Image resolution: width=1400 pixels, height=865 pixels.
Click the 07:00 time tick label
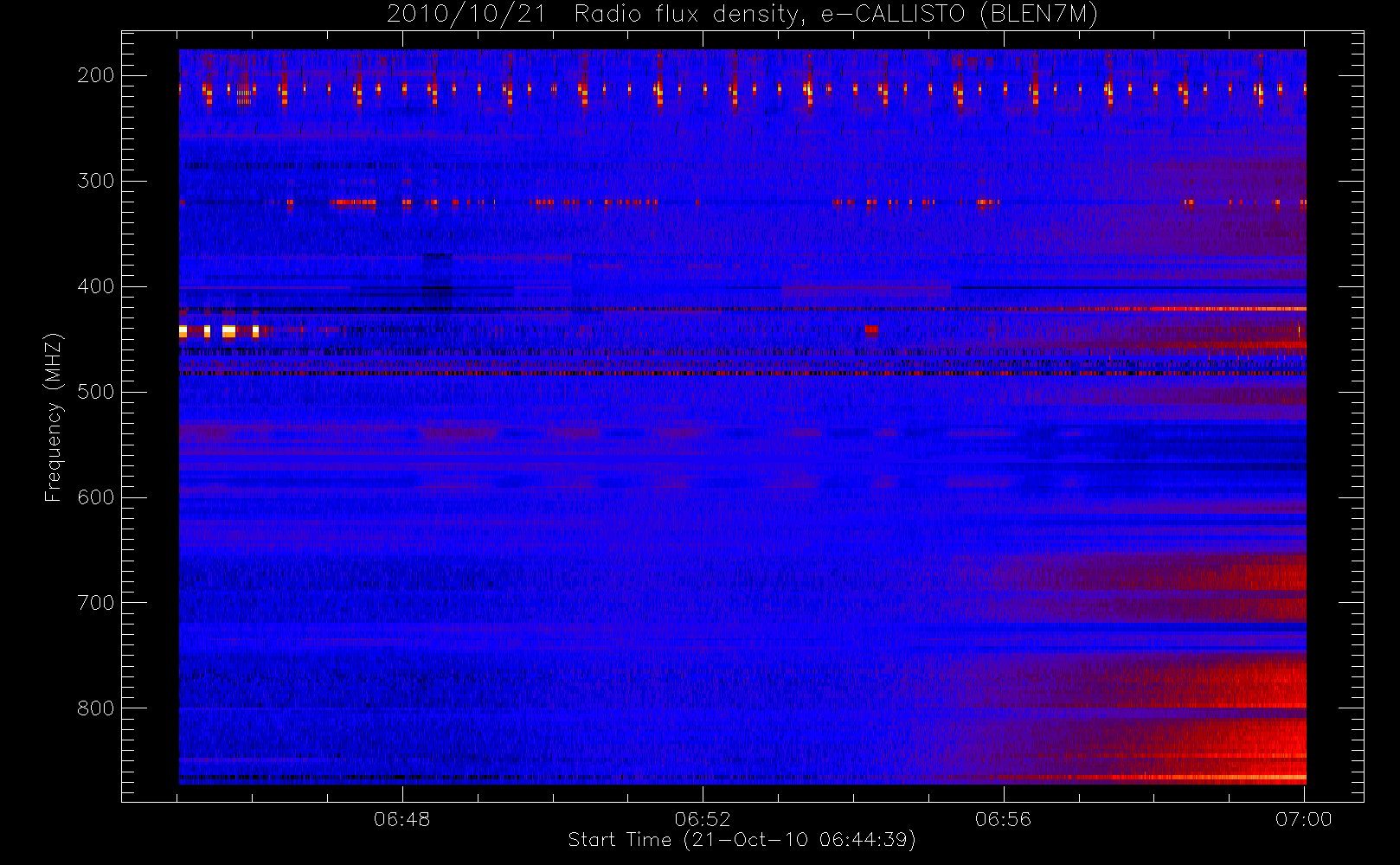1304,819
